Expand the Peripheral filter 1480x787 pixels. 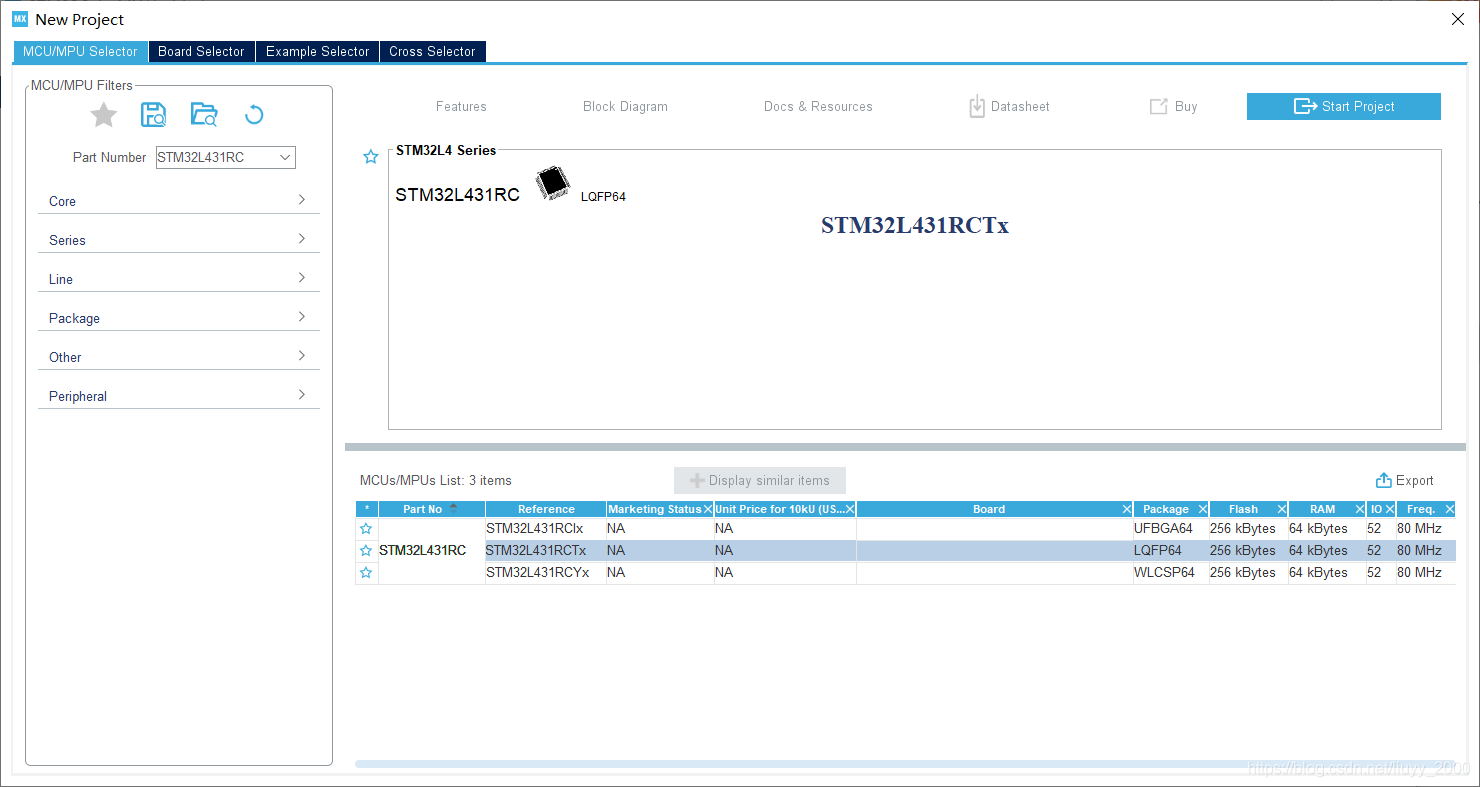177,396
